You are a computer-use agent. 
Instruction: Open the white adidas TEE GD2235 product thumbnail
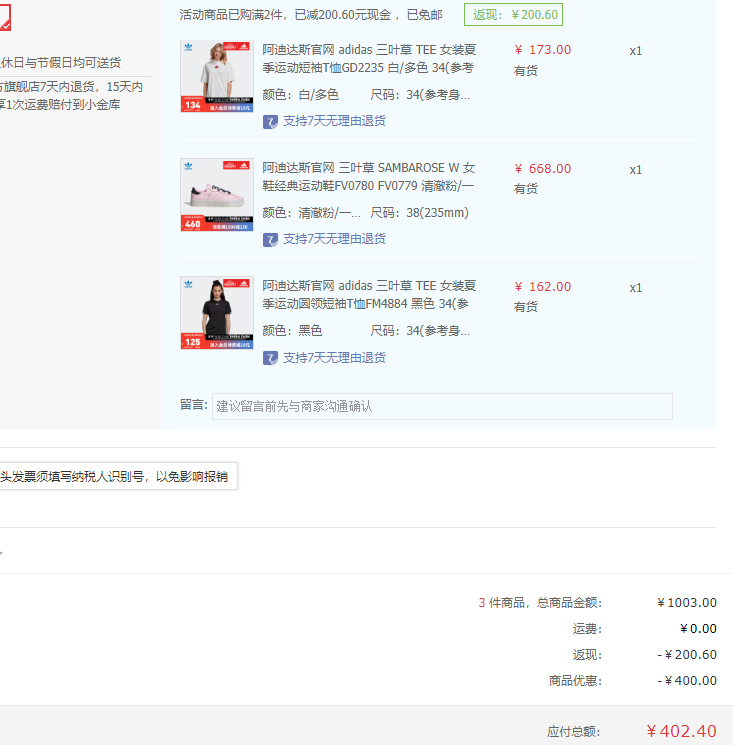[x=217, y=76]
